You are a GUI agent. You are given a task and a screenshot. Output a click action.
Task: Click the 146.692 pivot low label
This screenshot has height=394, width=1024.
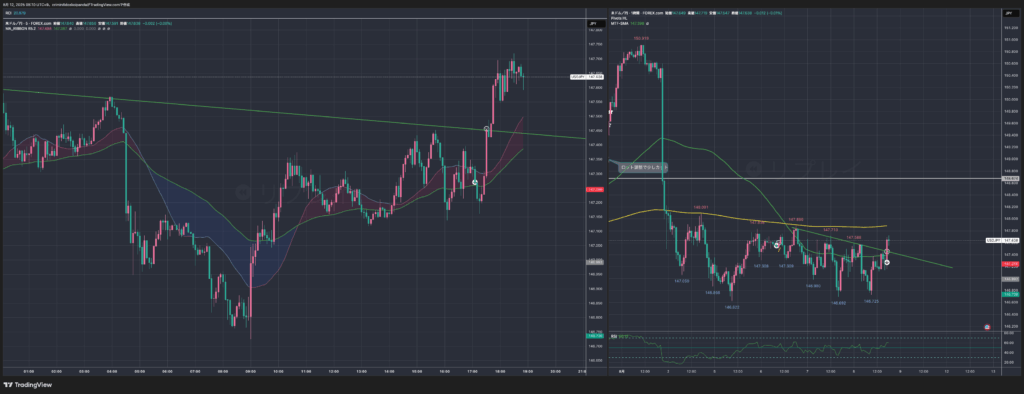839,303
